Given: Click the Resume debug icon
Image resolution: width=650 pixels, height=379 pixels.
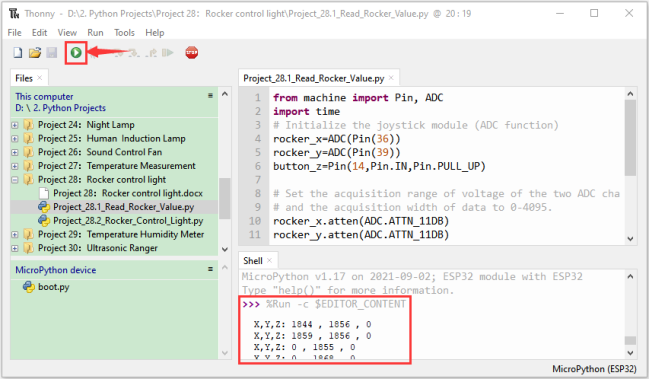Looking at the screenshot, I should pyautogui.click(x=167, y=53).
